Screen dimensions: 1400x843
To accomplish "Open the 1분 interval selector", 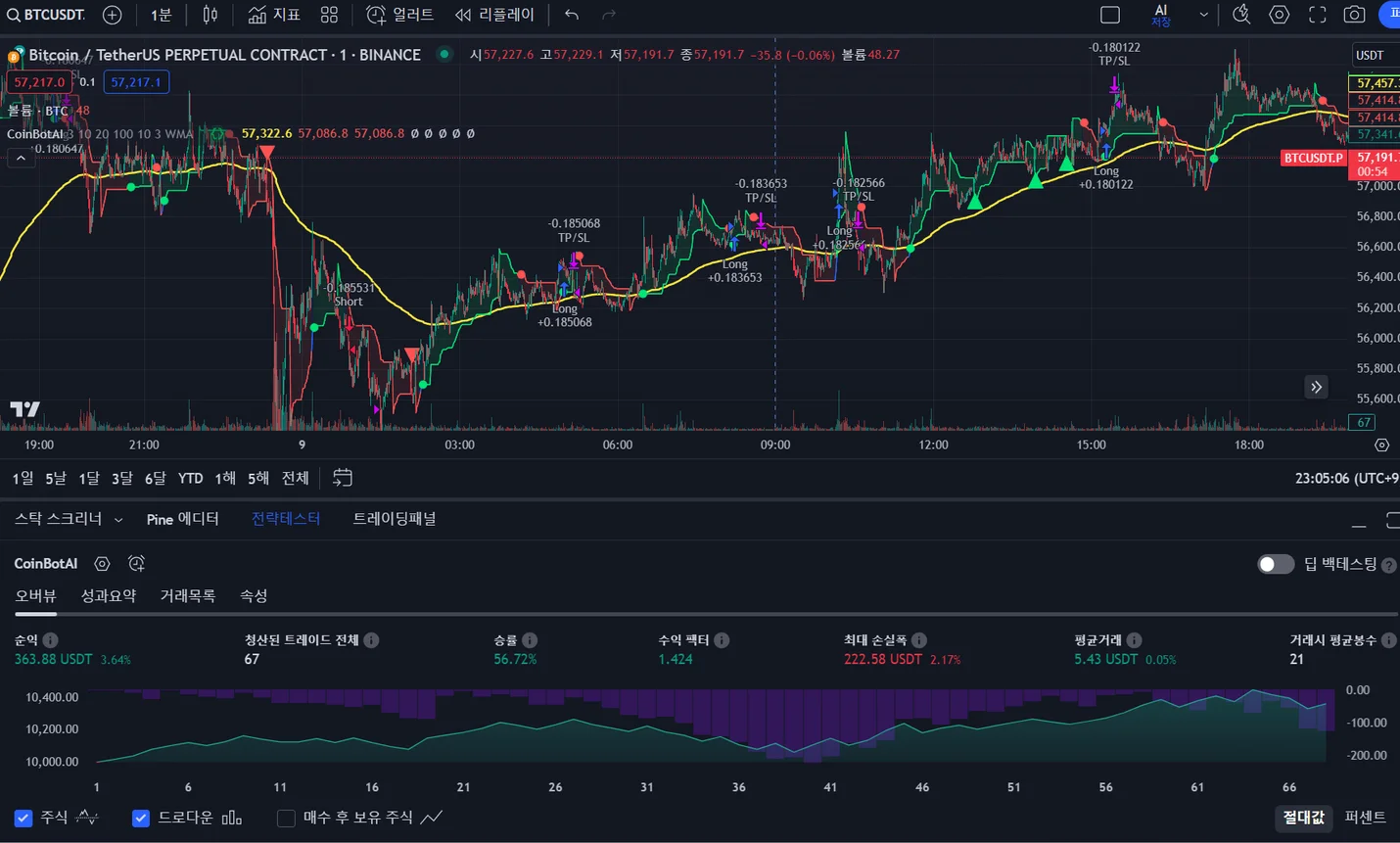I will click(x=161, y=15).
